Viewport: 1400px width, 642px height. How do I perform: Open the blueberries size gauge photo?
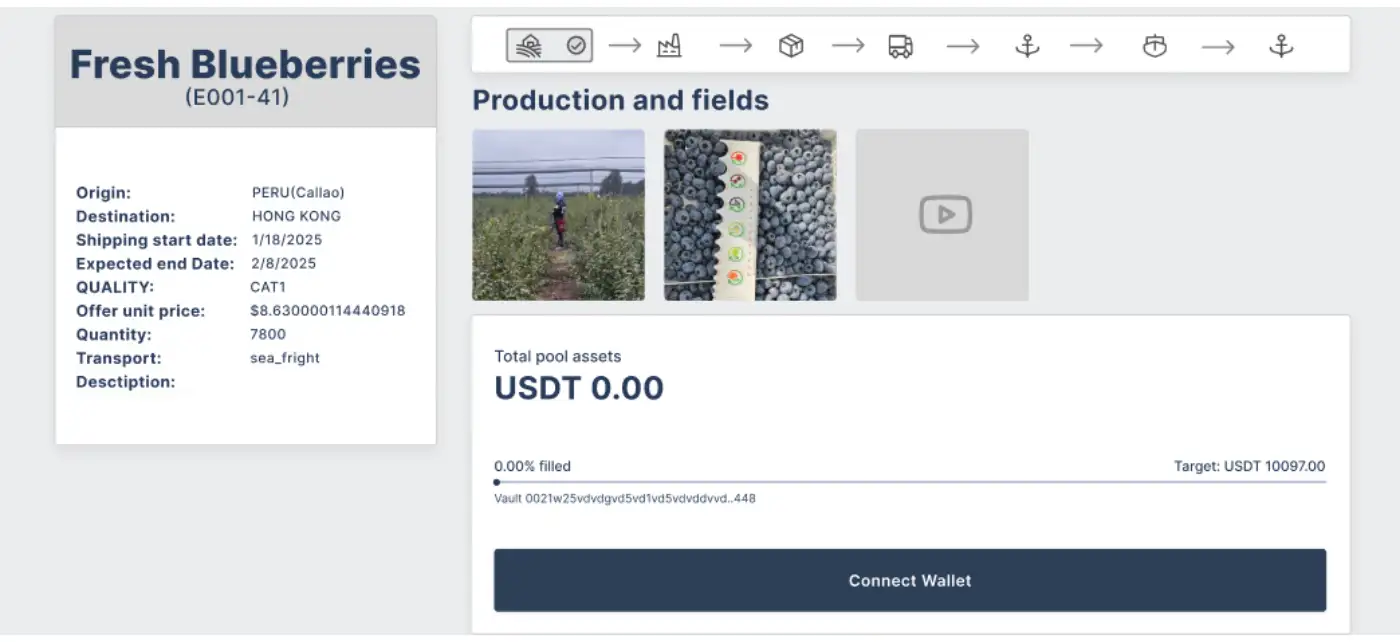coord(750,215)
